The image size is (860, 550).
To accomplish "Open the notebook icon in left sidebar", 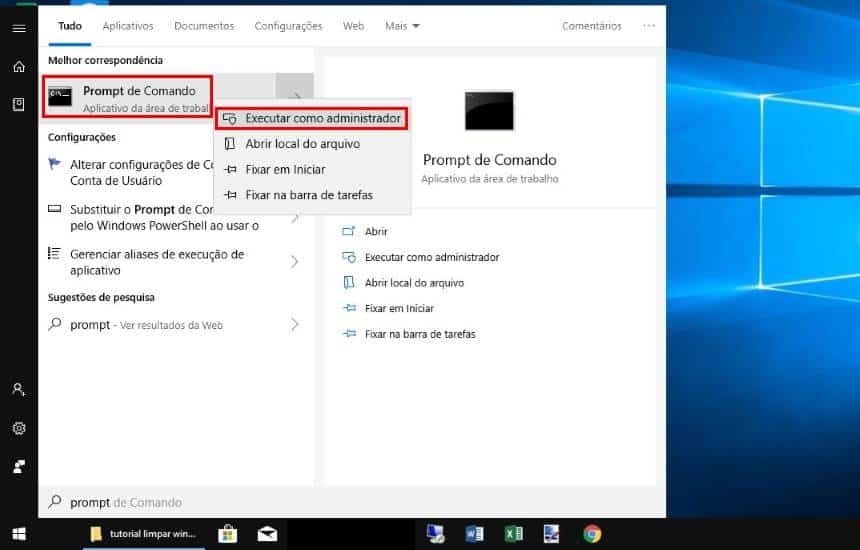I will pos(19,104).
